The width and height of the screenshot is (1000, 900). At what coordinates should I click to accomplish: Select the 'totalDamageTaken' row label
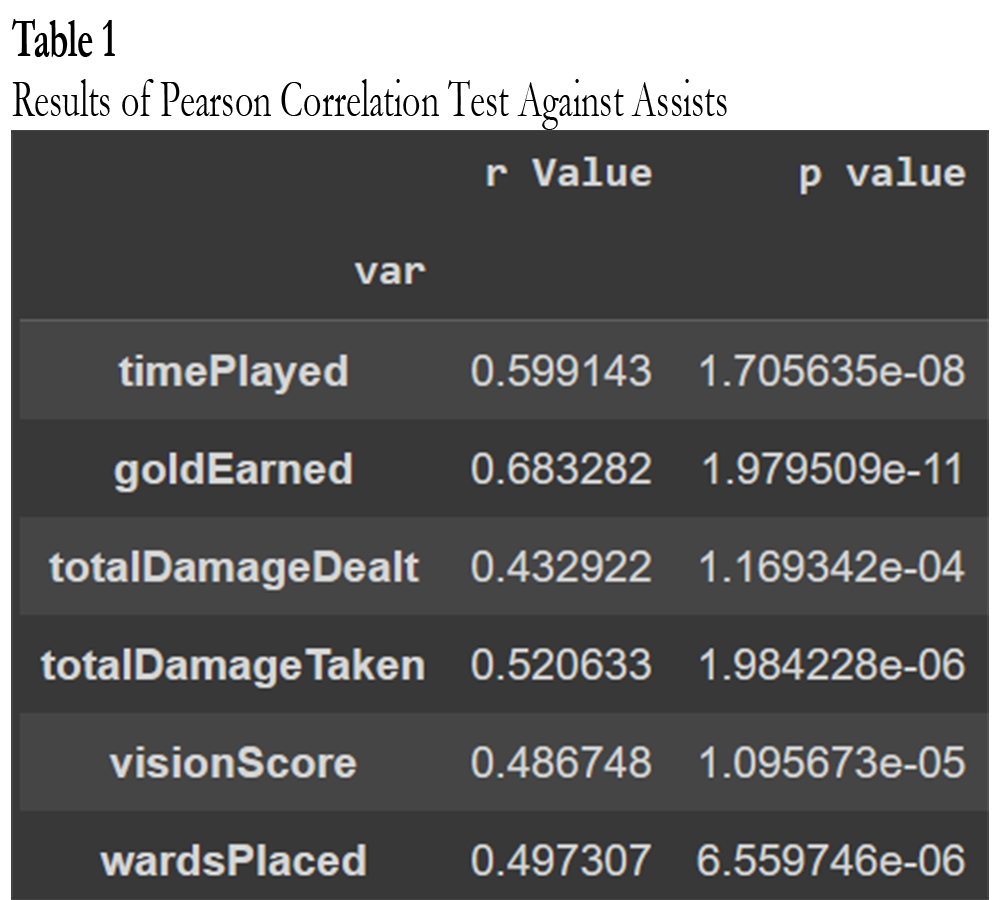click(233, 665)
